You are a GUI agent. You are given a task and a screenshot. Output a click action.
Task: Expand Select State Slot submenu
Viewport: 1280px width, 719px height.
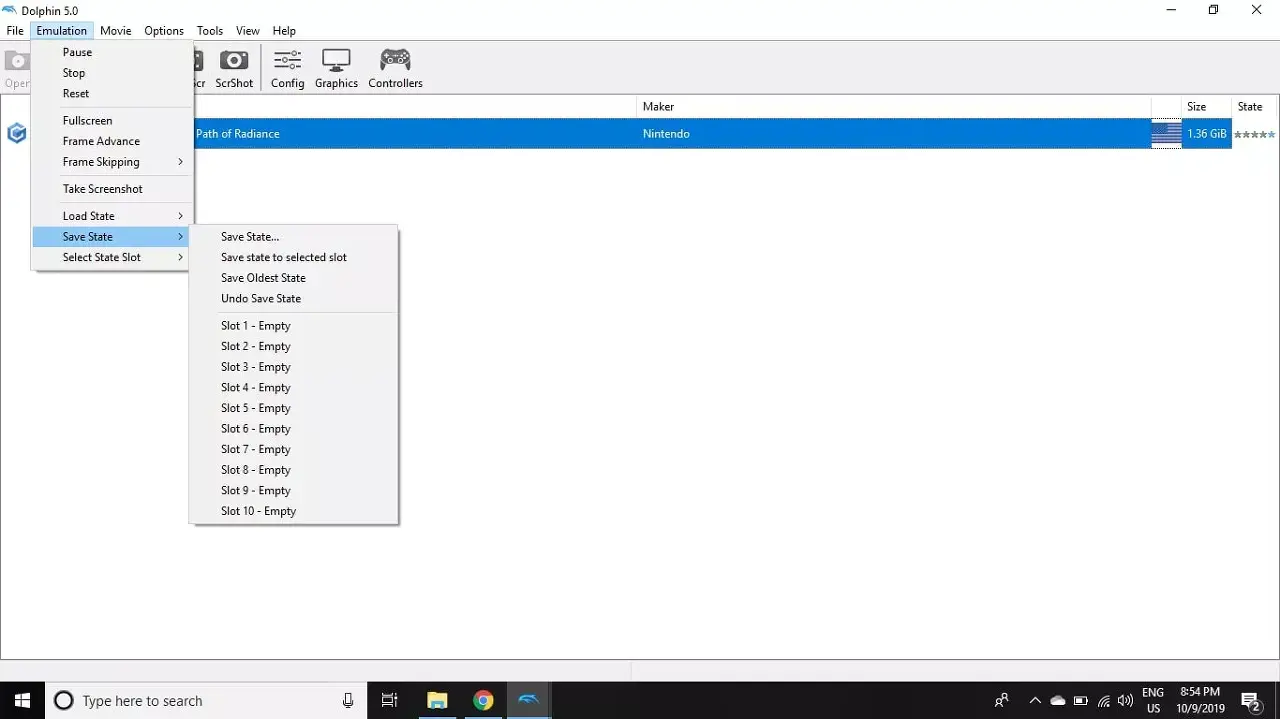(x=112, y=257)
